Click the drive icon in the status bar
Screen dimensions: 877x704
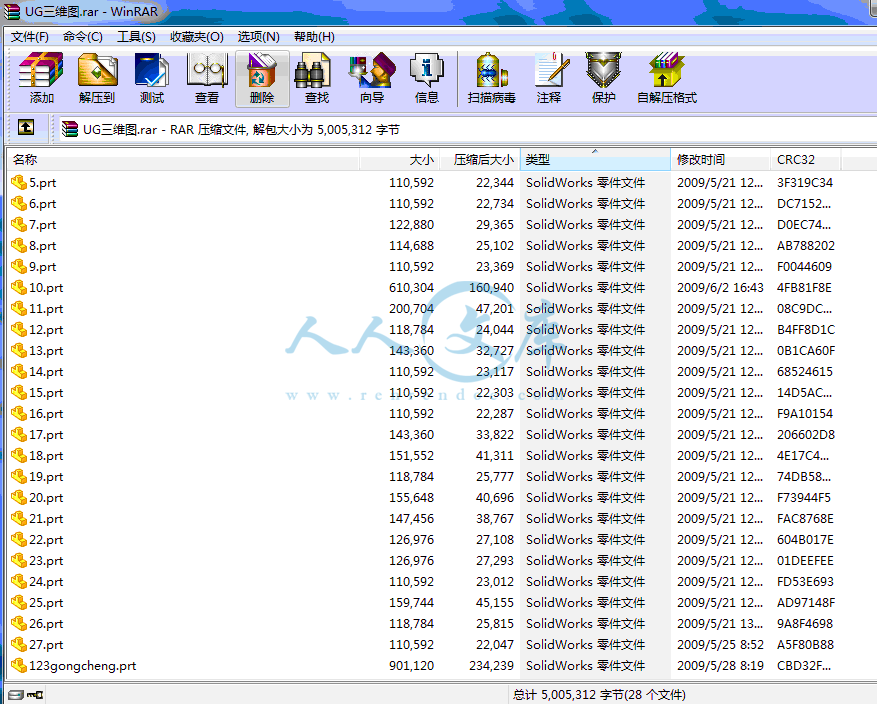pyautogui.click(x=16, y=694)
